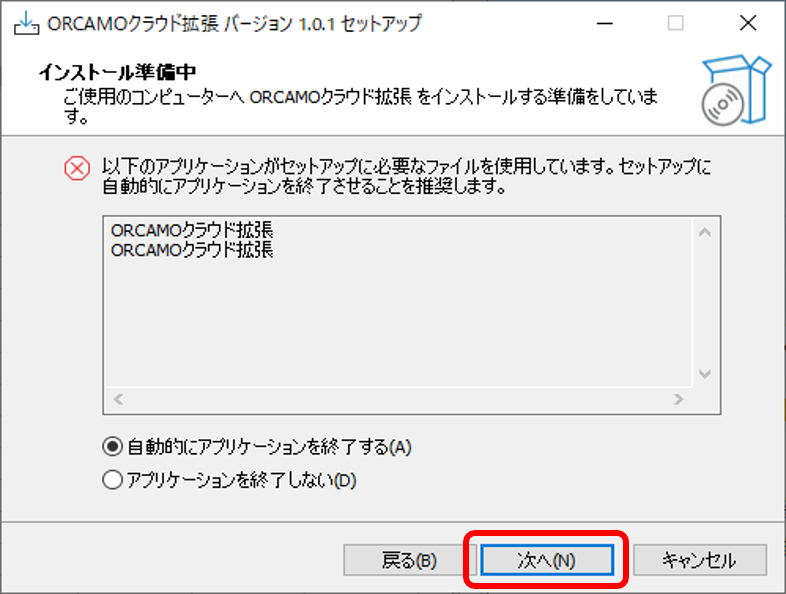Click the empty area in application list
Viewport: 786px width, 594px height.
399,323
